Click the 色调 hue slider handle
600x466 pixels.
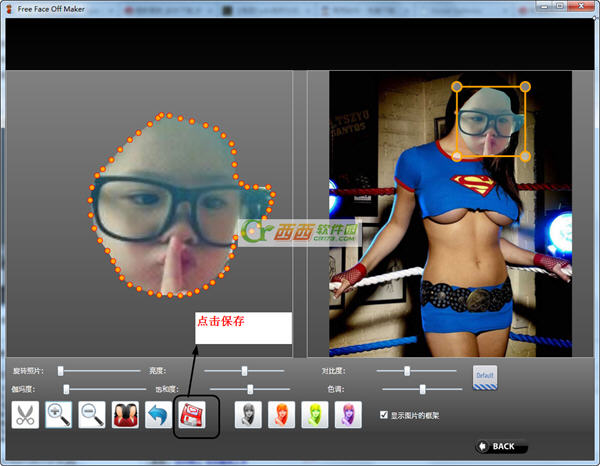[423, 388]
